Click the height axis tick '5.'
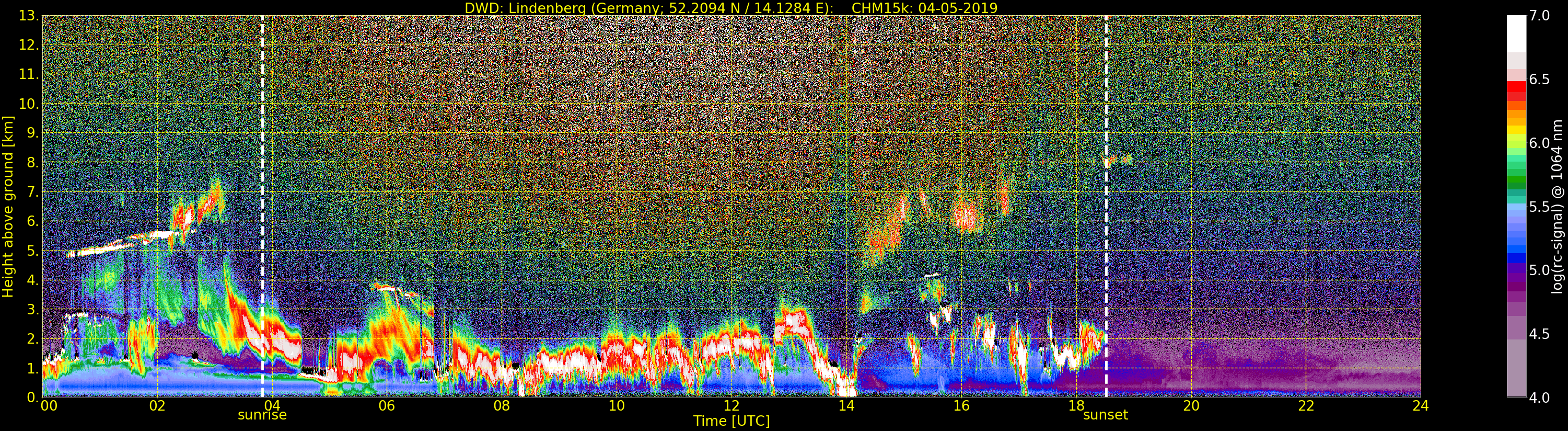Screen dimensions: 1568x431 tap(32, 251)
